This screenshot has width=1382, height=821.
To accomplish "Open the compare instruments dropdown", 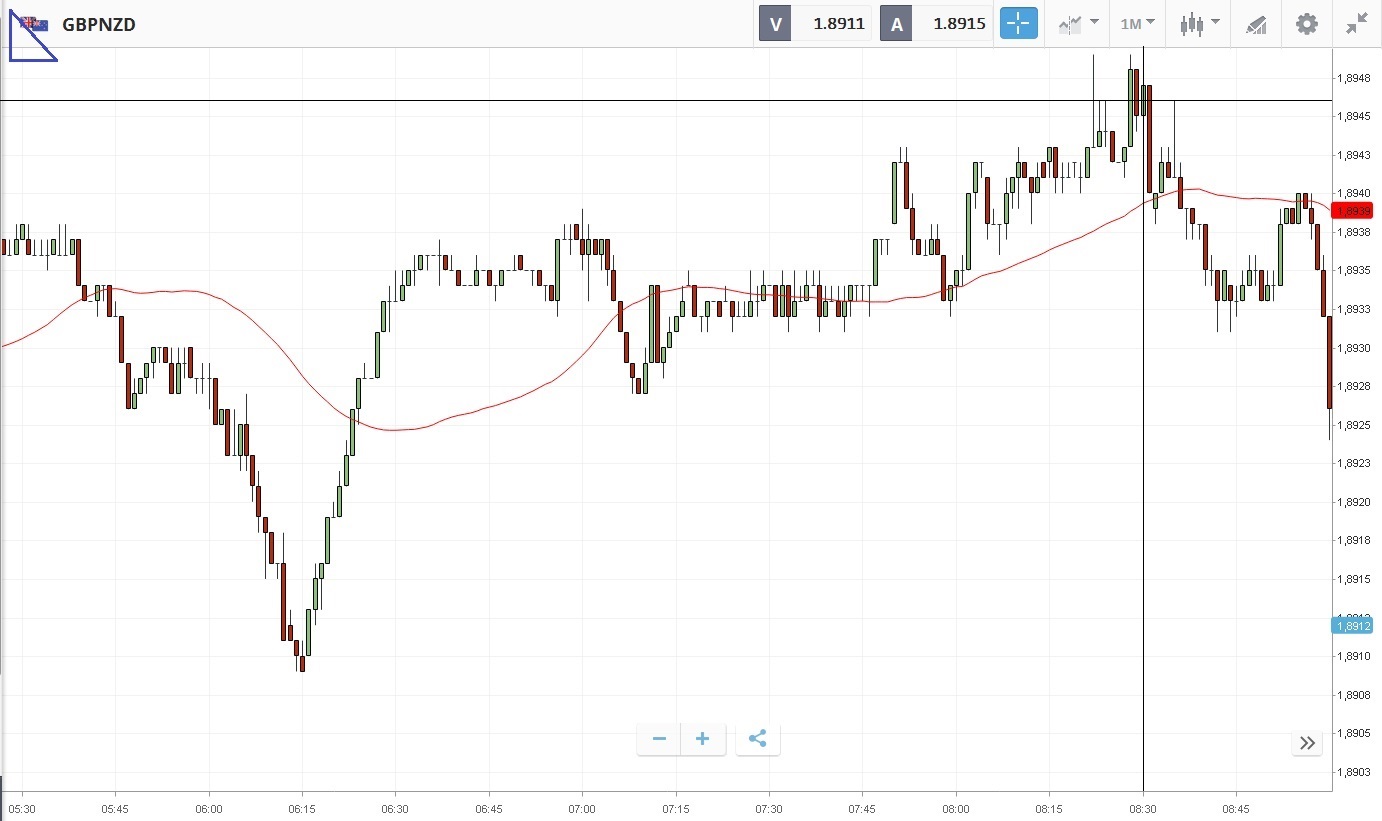I will coord(1078,24).
